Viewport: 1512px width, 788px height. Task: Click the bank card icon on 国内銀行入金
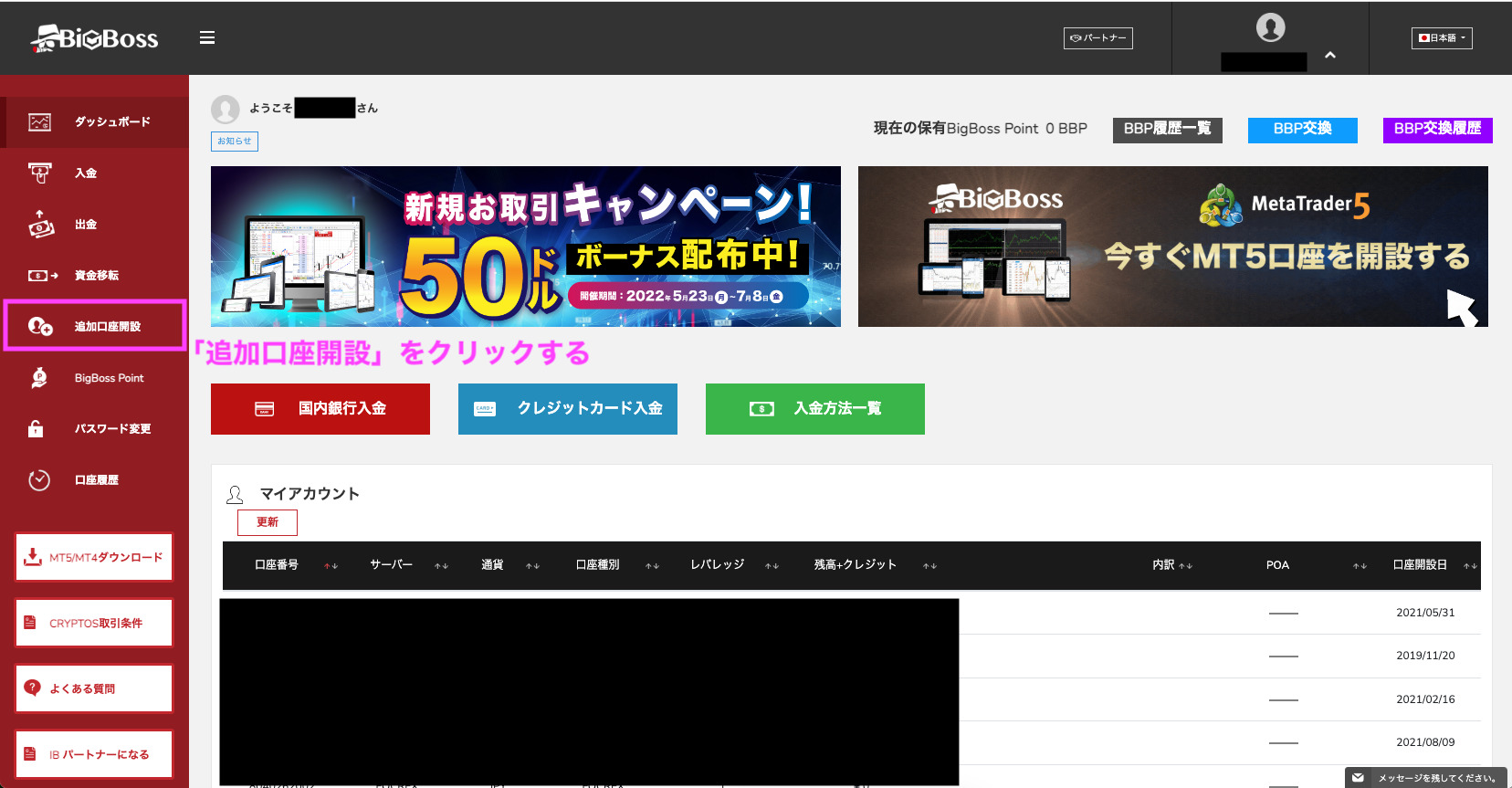(x=265, y=409)
